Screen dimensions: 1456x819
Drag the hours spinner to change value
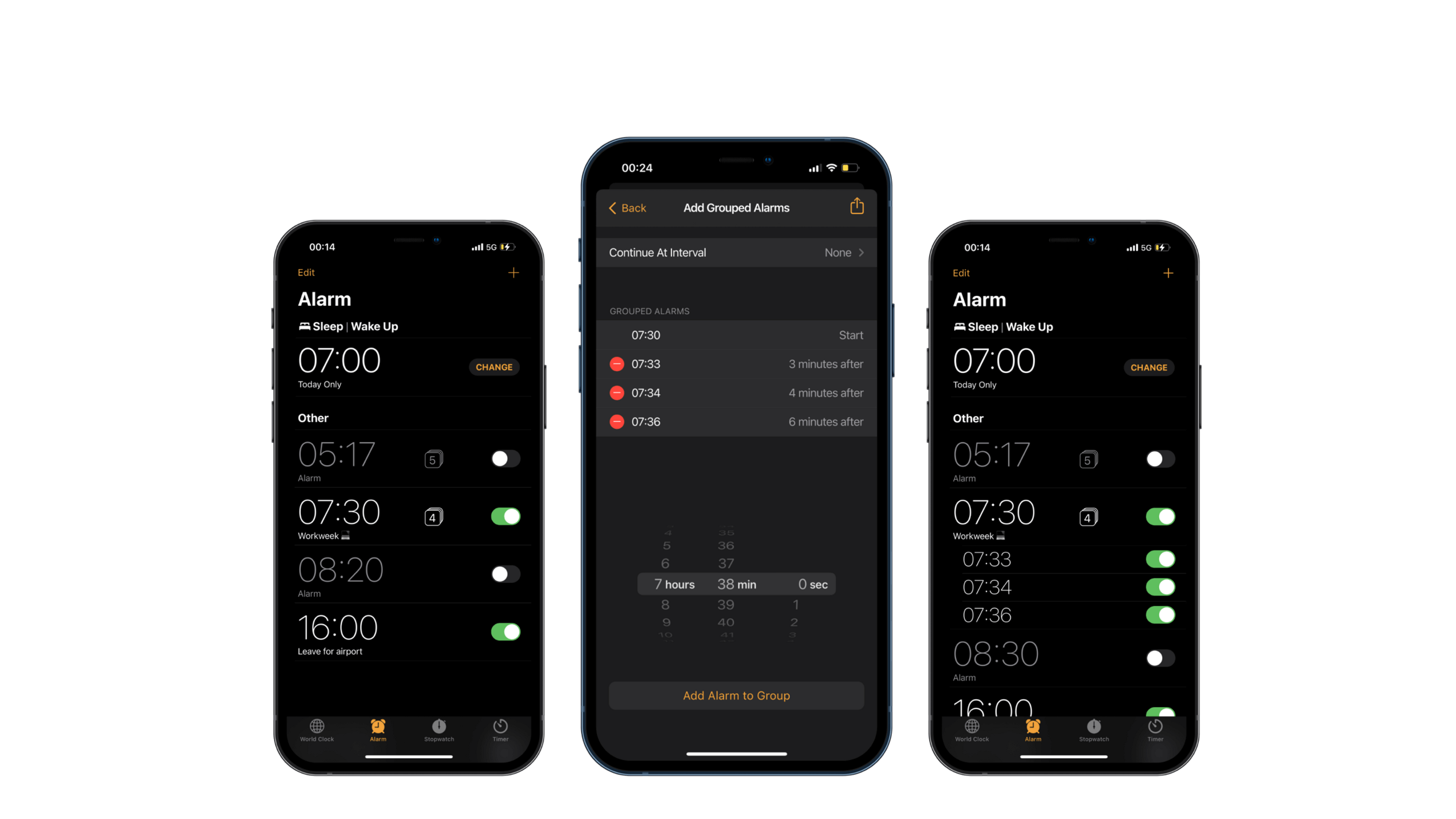click(665, 584)
